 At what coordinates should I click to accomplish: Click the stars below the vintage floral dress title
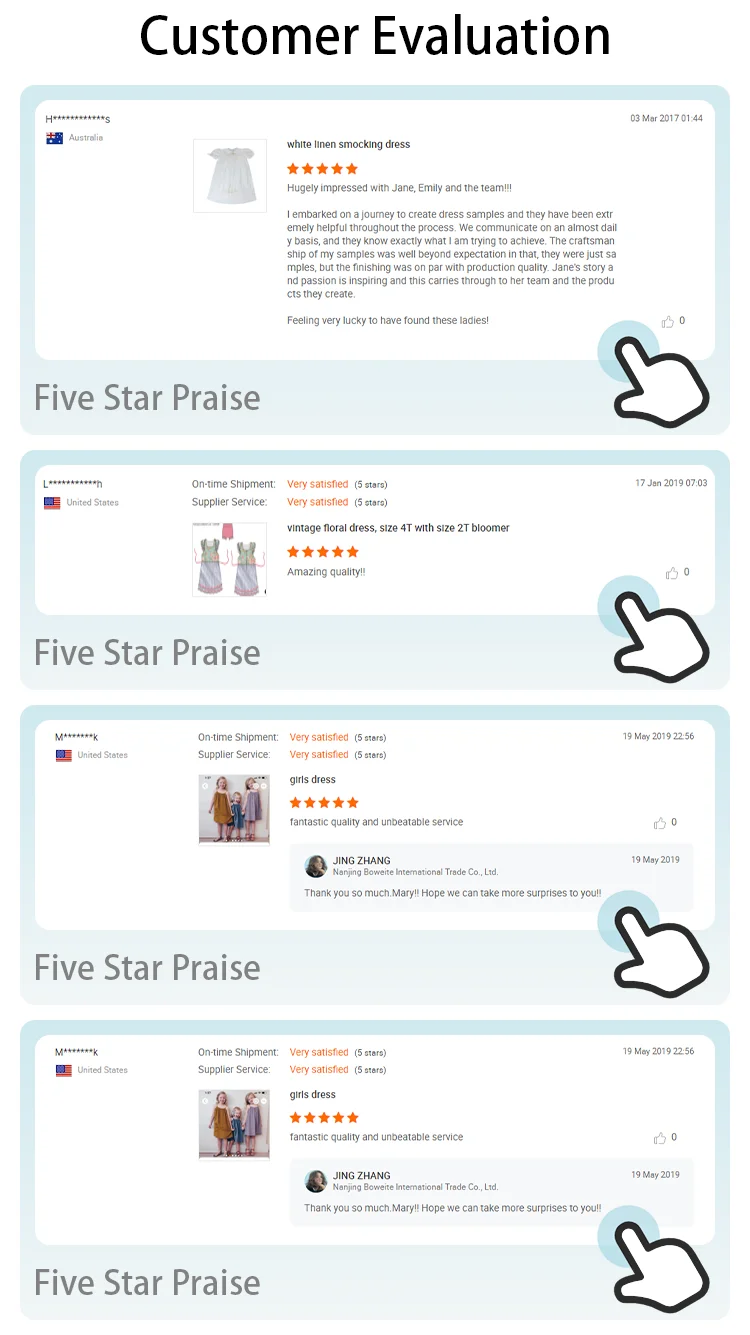322,552
